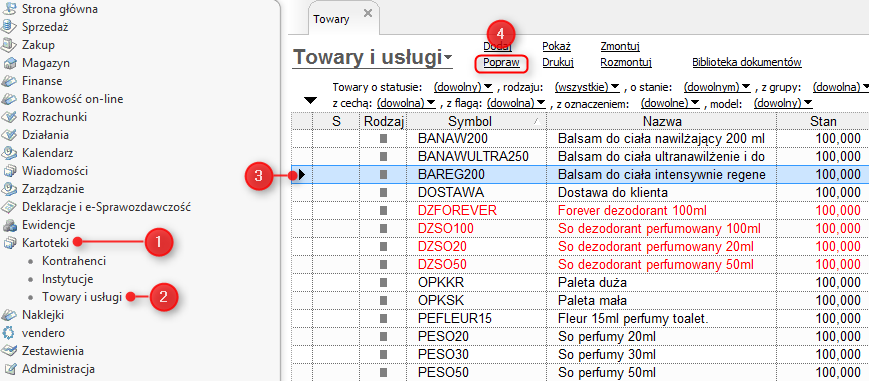
Task: Click the Działania module icon
Action: [9, 135]
